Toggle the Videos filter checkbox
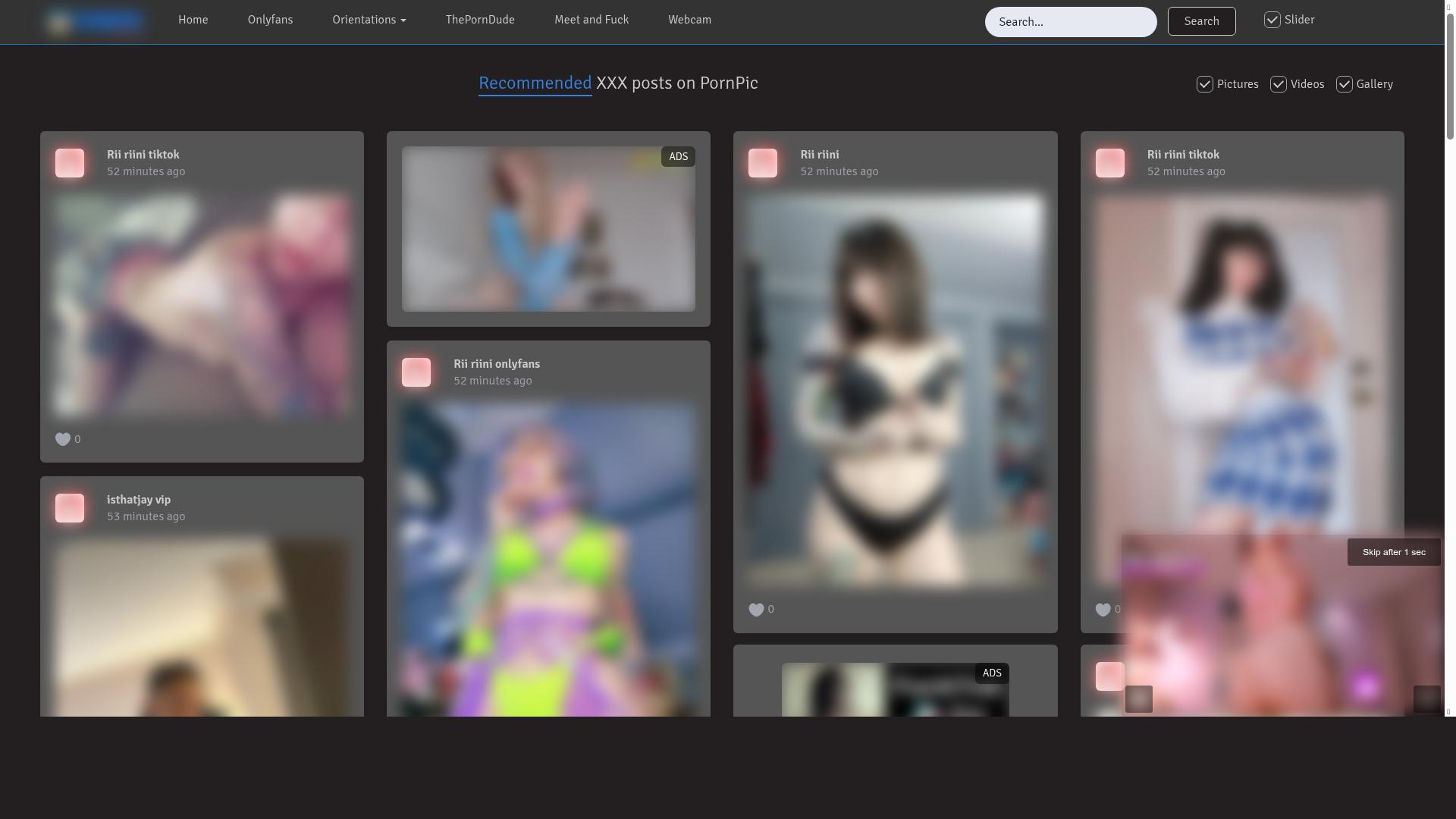The height and width of the screenshot is (819, 1456). point(1279,84)
